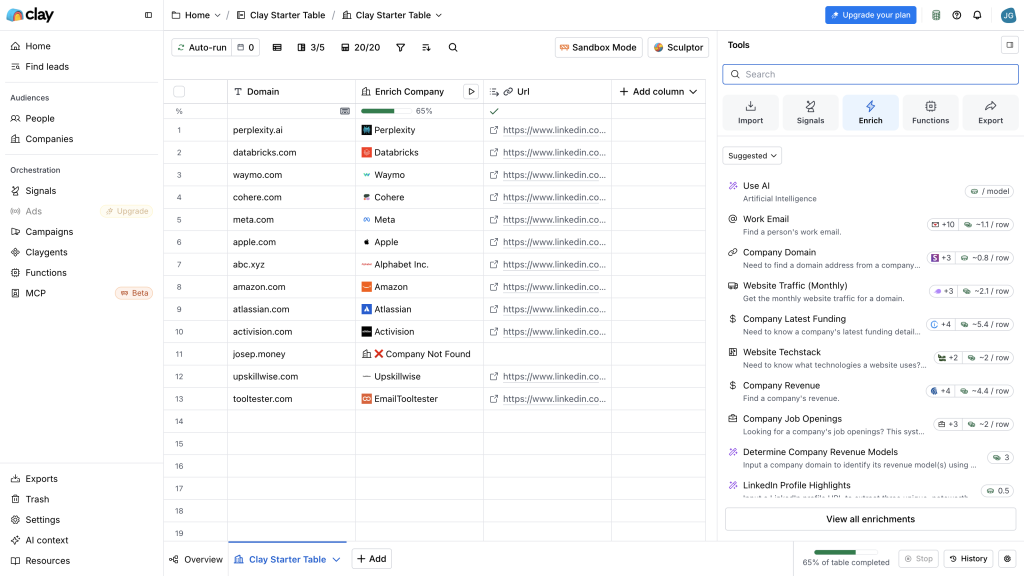
Task: Select Use AI enrichment
Action: (871, 191)
